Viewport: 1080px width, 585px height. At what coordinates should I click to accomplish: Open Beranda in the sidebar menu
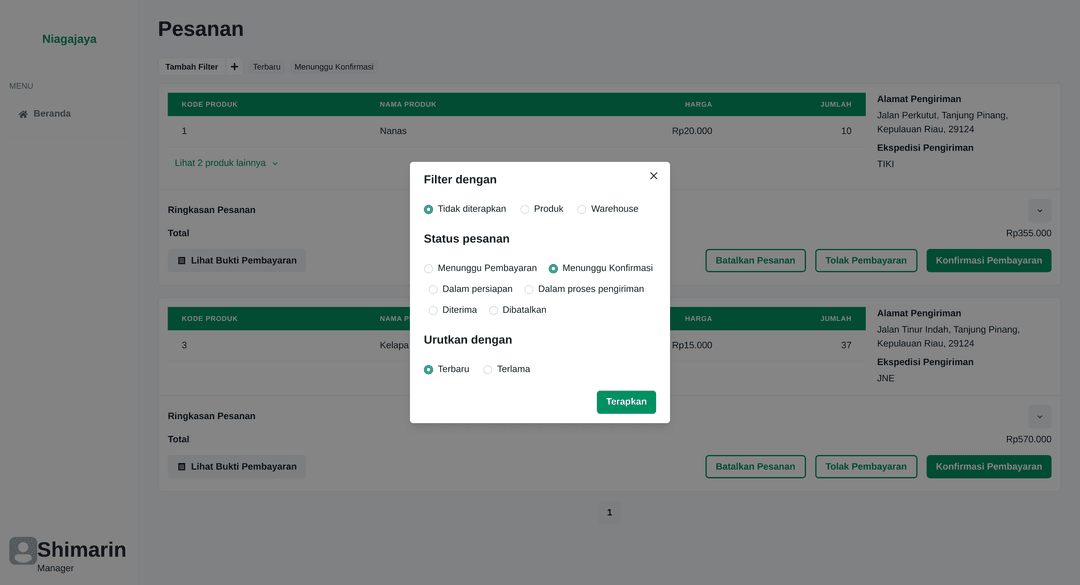(x=52, y=114)
